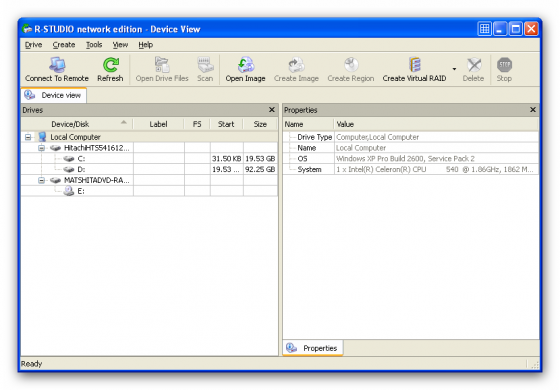Open the Create Virtual RAID dropdown arrow
The image size is (560, 390).
pos(454,69)
